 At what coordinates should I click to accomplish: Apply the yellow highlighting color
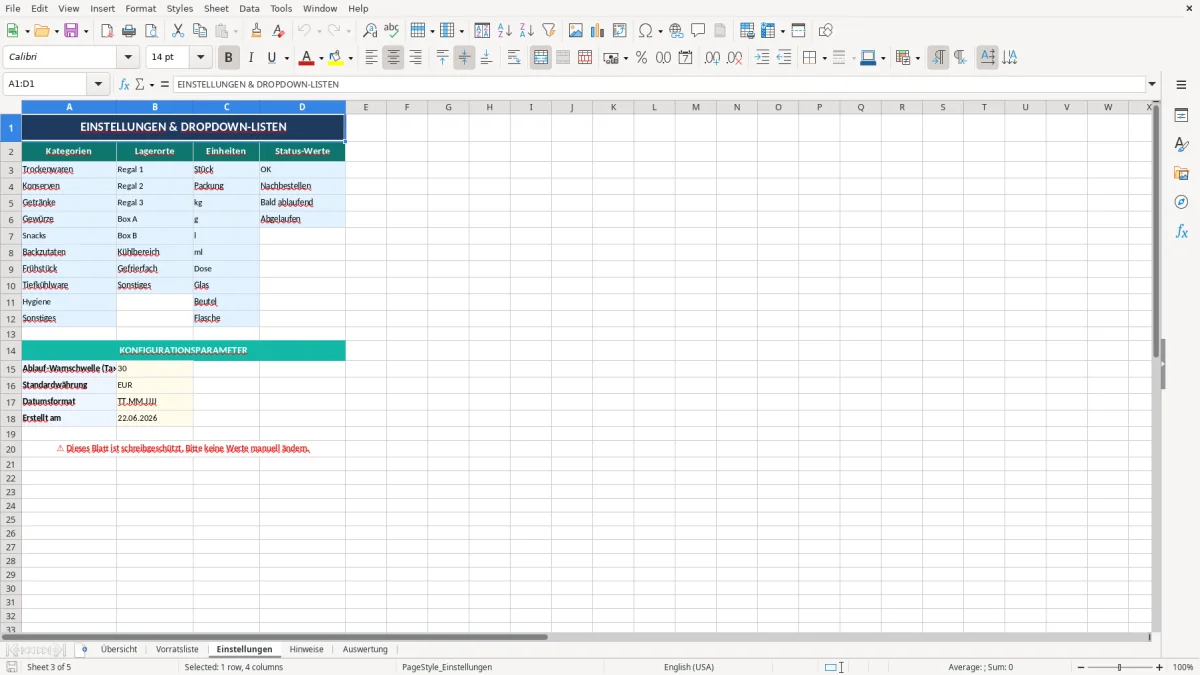click(x=335, y=58)
